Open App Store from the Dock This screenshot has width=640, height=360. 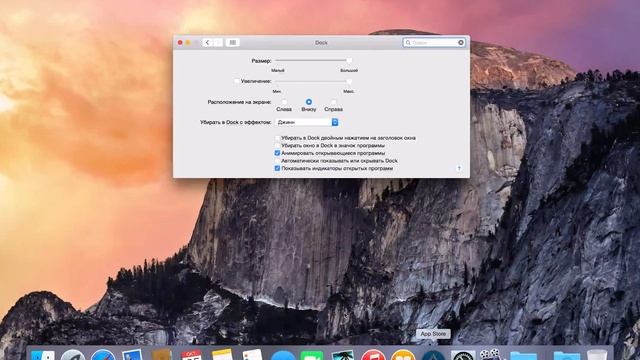pyautogui.click(x=433, y=354)
